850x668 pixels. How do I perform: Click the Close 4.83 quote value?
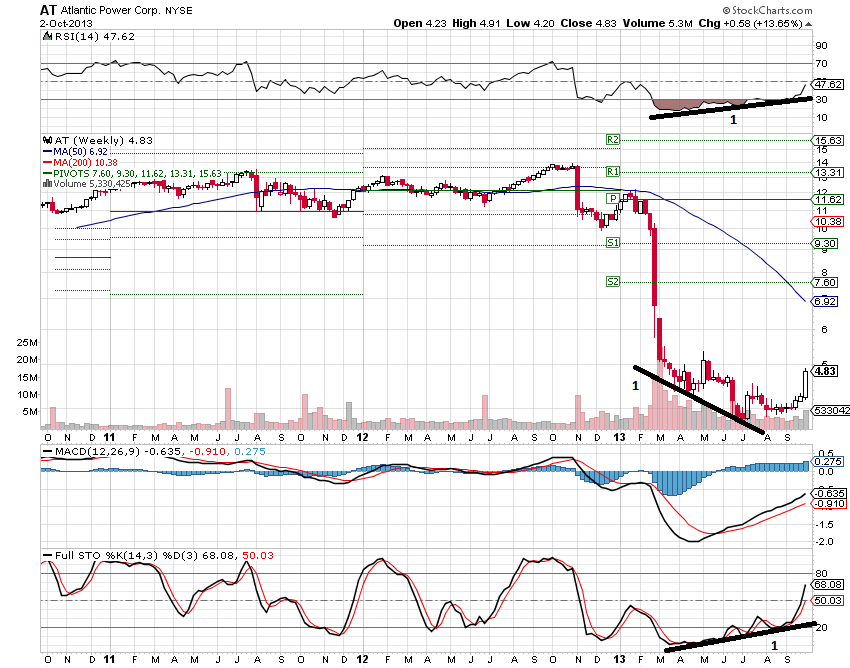[x=589, y=23]
